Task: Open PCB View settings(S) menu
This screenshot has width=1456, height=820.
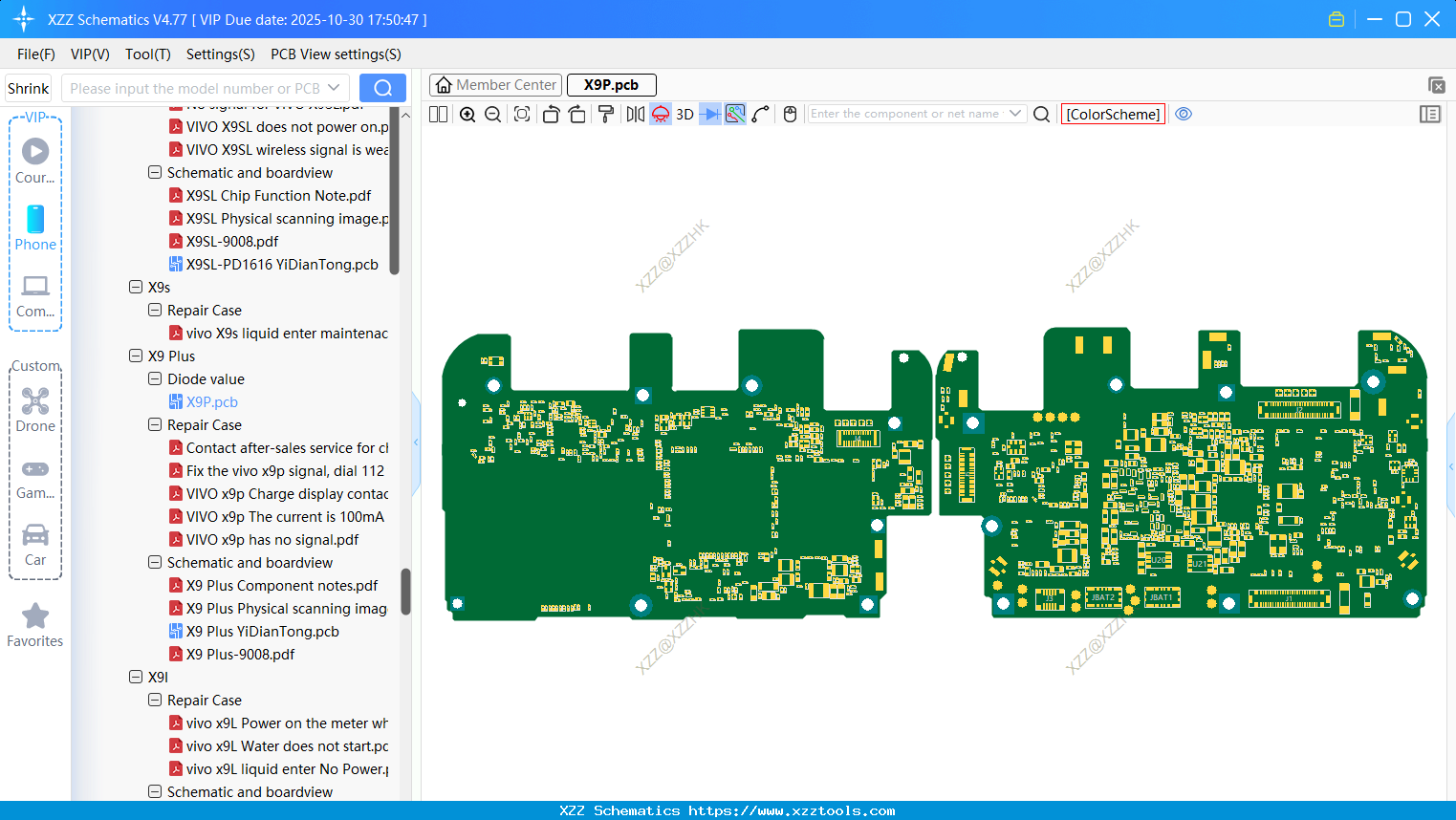Action: pos(336,54)
